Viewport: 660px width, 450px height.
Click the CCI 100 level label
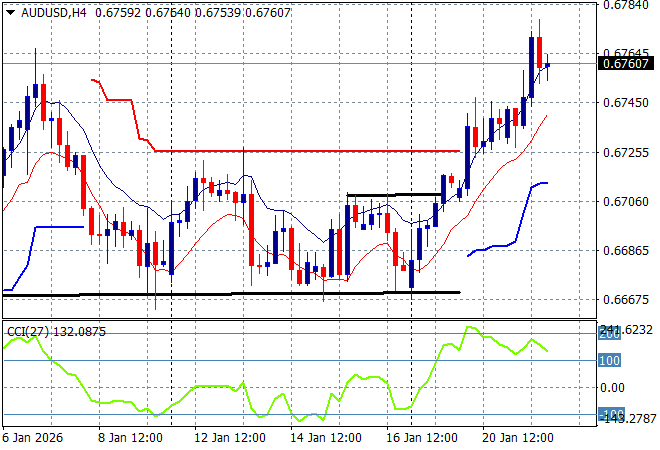pos(609,361)
